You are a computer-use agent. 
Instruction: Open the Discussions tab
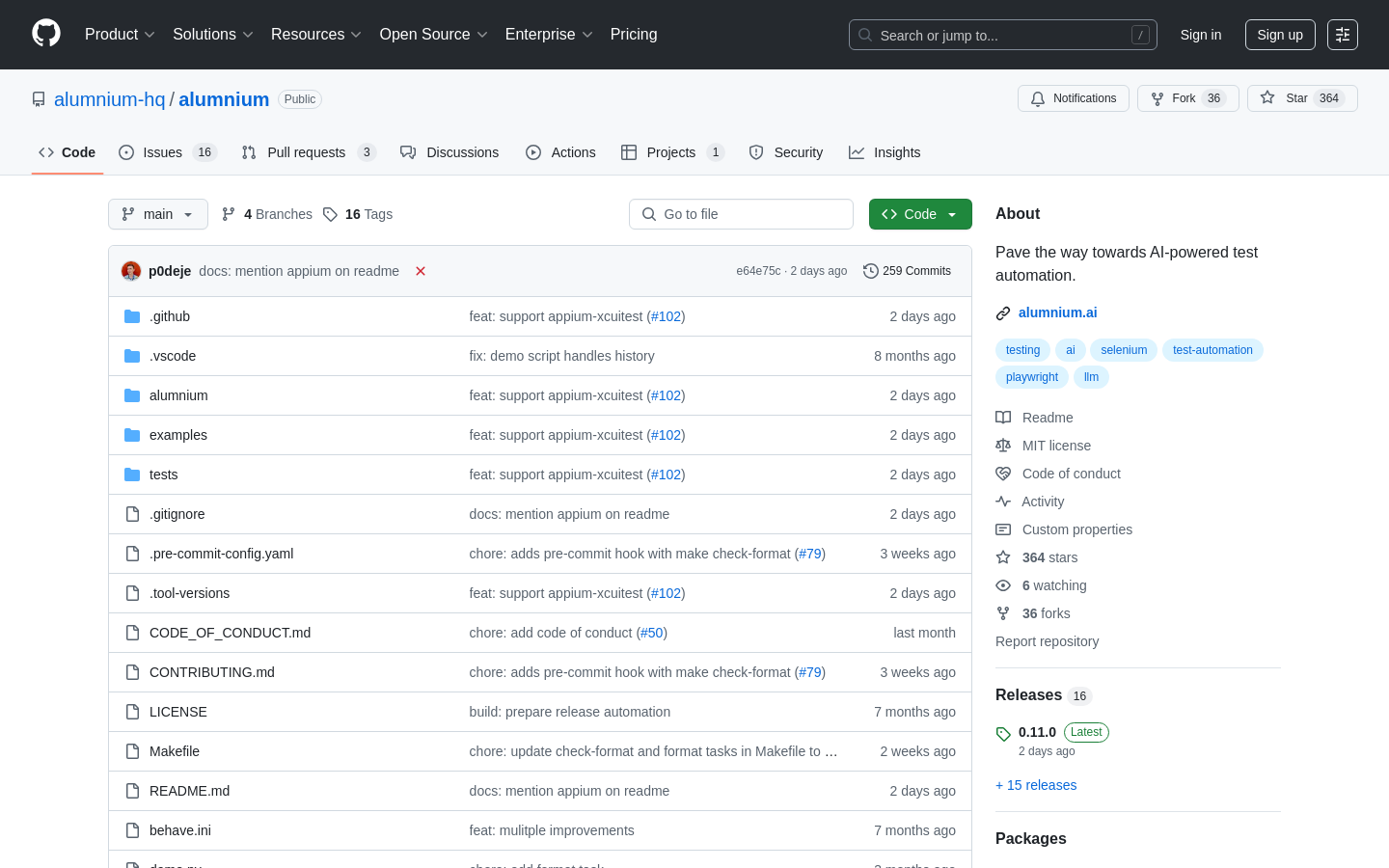[449, 152]
